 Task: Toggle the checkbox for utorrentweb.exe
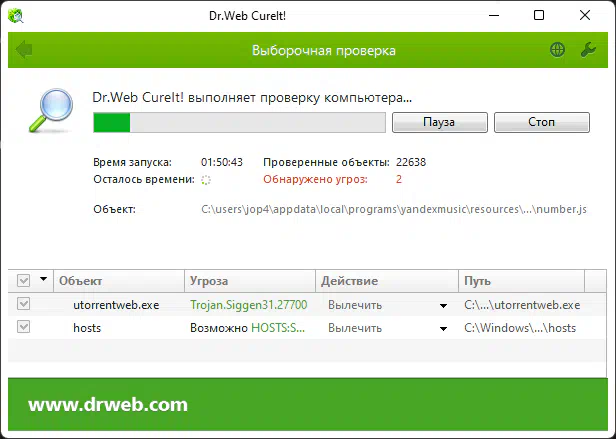coord(24,304)
